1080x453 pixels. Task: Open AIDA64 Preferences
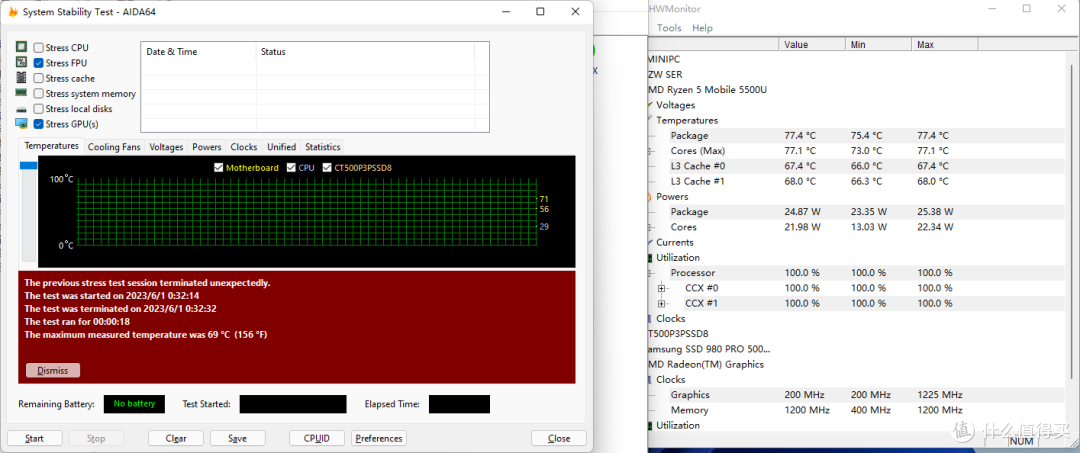379,438
